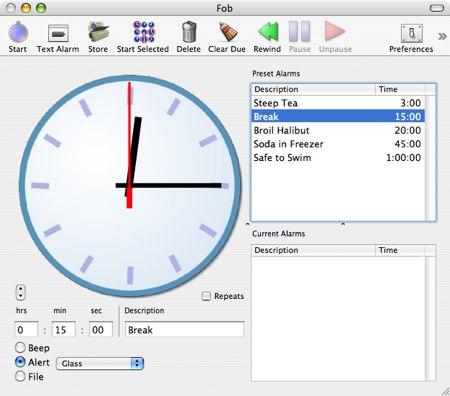Click the Store preset icon
This screenshot has width=450, height=396.
(98, 32)
